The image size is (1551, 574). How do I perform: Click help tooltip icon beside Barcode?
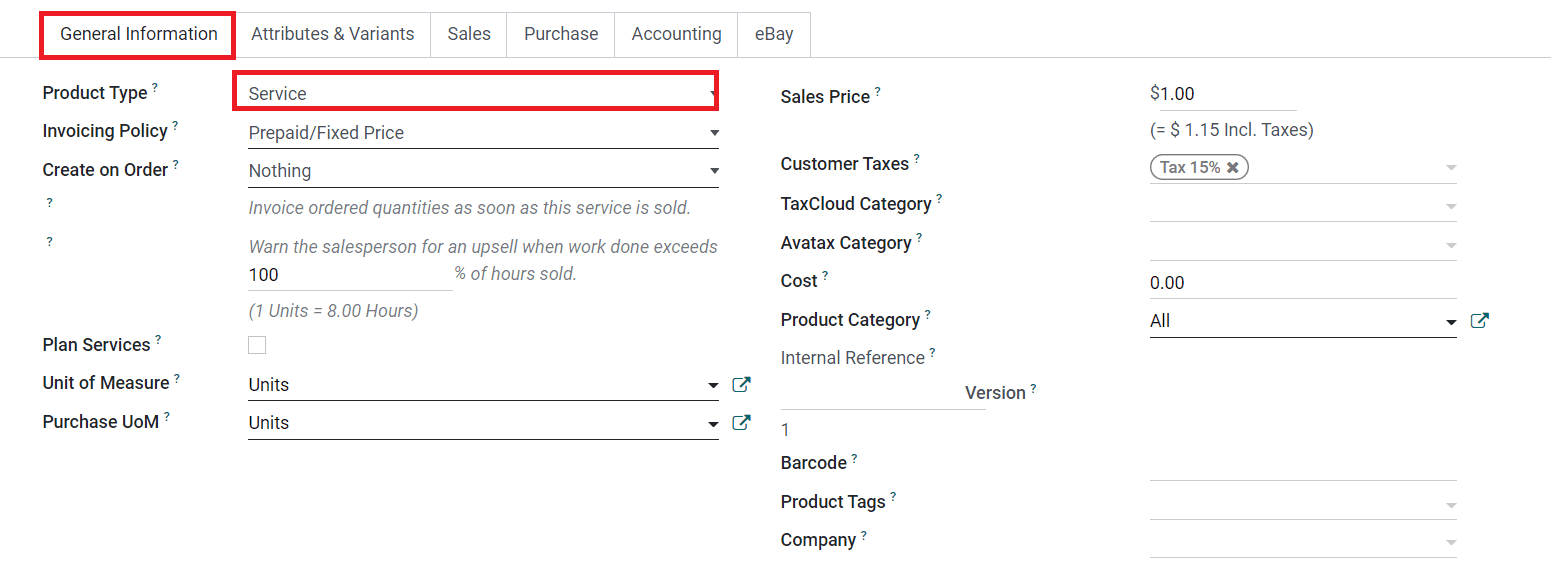point(855,458)
